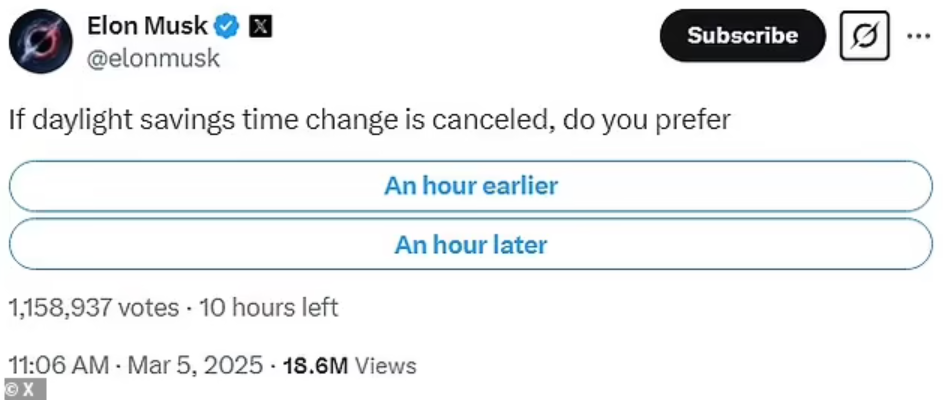This screenshot has height=400, width=943.
Task: Open the 11:06 AM timestamp link
Action: point(59,366)
